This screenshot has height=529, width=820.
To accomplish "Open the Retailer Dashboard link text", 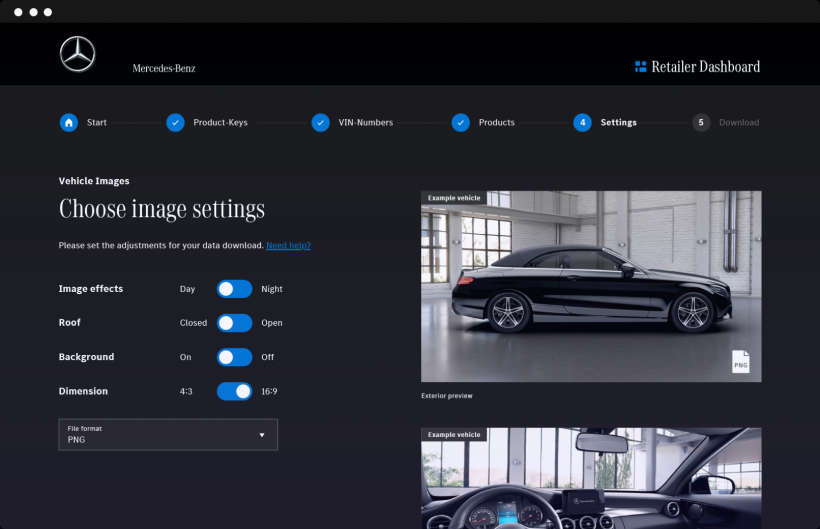I will coord(705,66).
